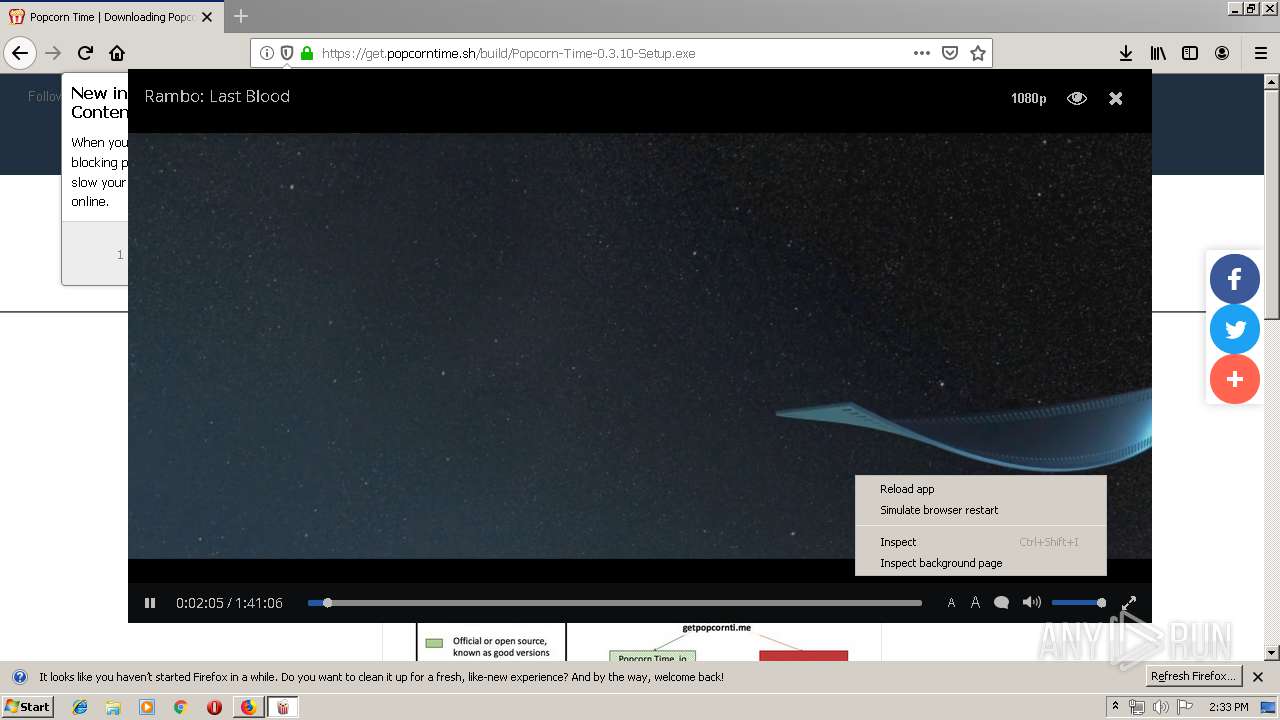Go back with Firefox back arrow
Screen dimensions: 1280x720
pos(20,53)
